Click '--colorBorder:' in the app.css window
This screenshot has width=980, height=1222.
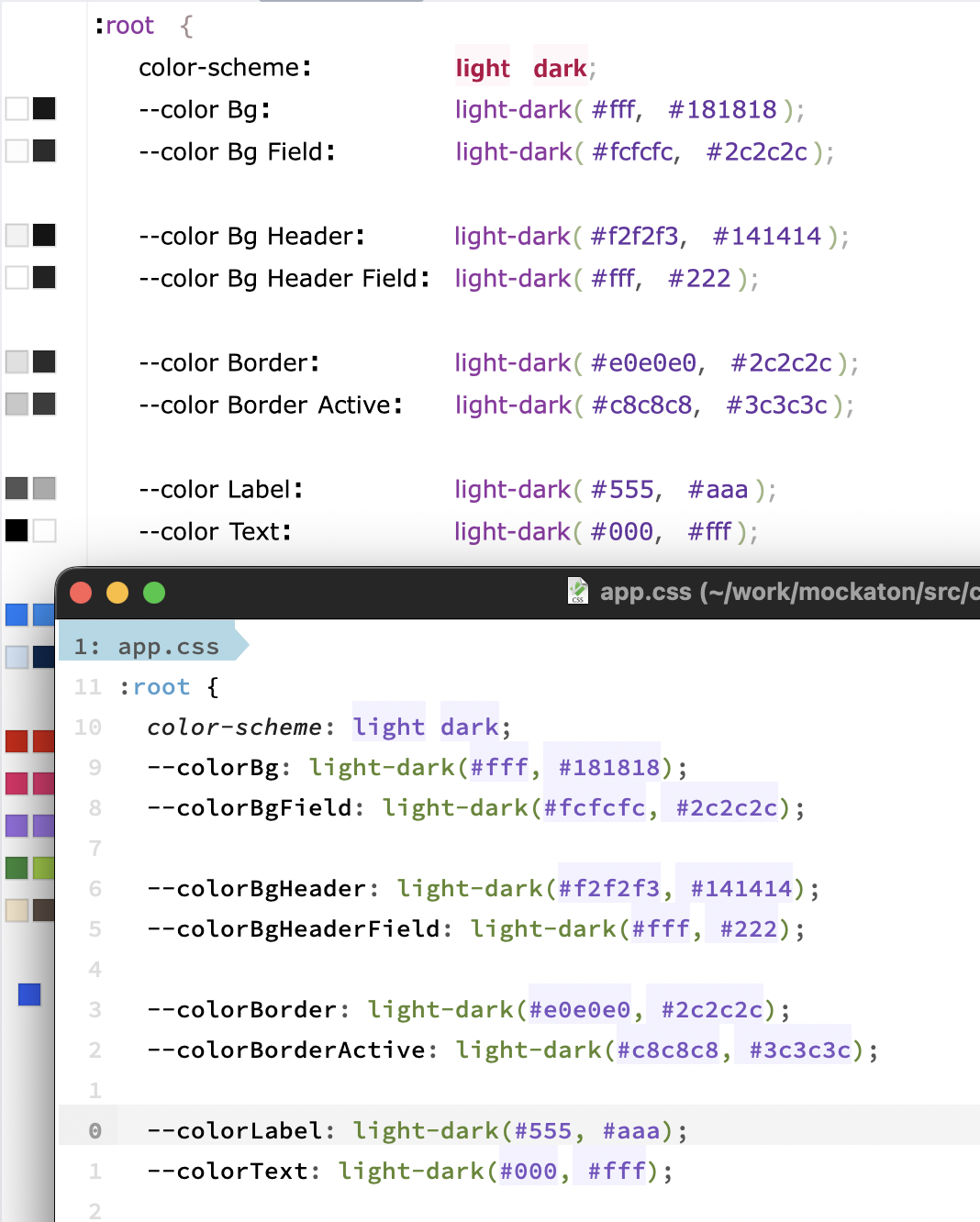tap(250, 1010)
